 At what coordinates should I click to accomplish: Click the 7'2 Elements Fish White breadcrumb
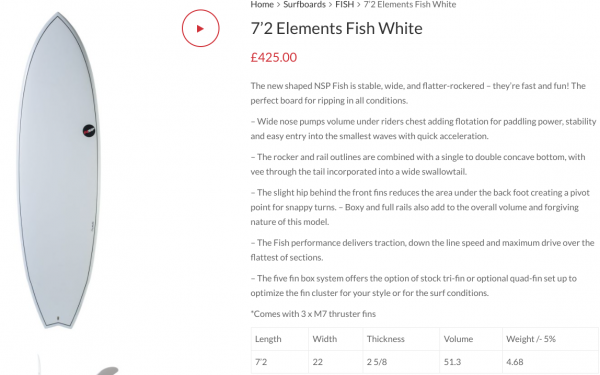coord(410,5)
